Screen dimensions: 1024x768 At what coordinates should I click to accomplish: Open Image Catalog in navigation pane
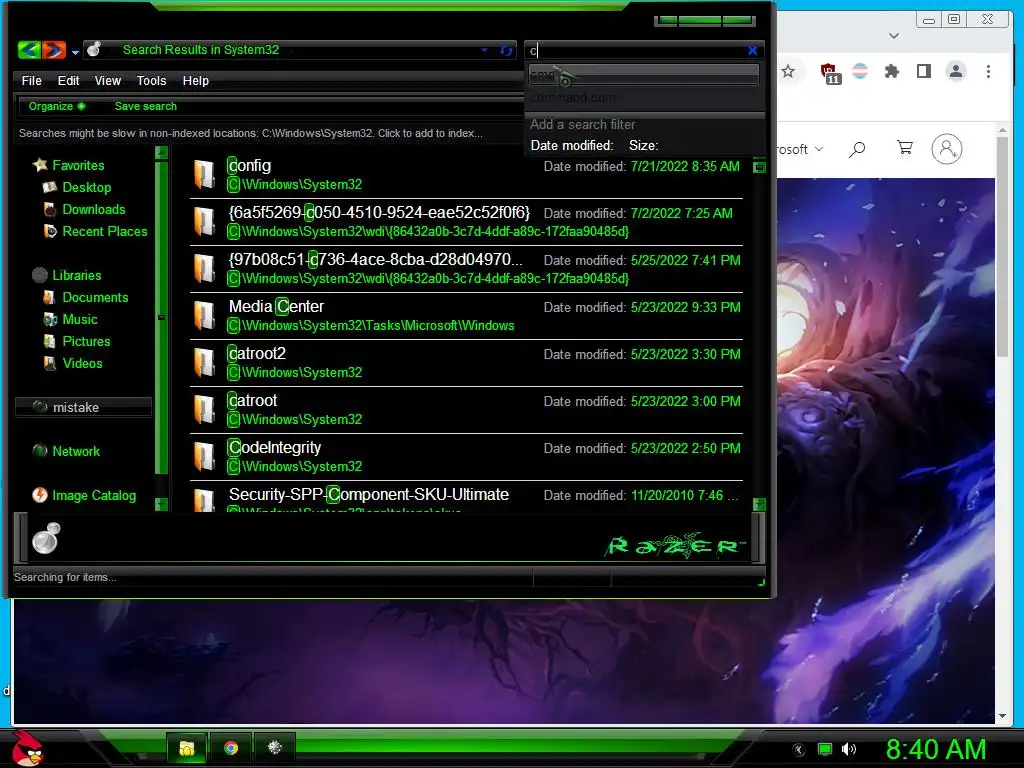click(94, 496)
